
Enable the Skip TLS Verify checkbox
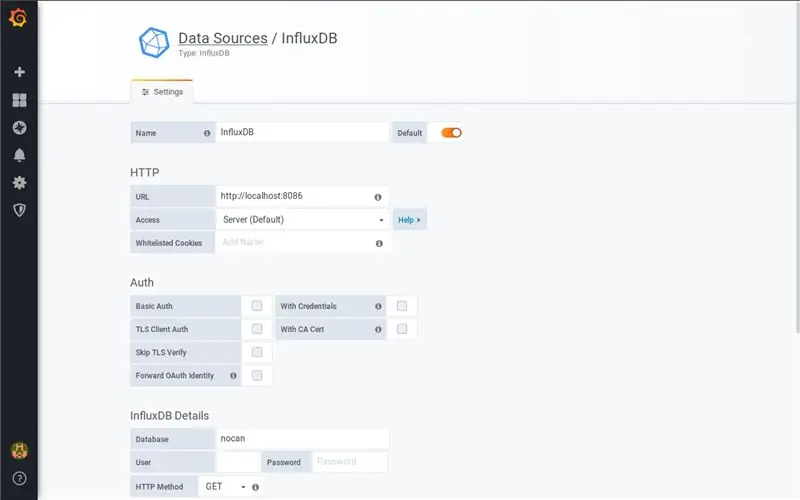pos(257,352)
